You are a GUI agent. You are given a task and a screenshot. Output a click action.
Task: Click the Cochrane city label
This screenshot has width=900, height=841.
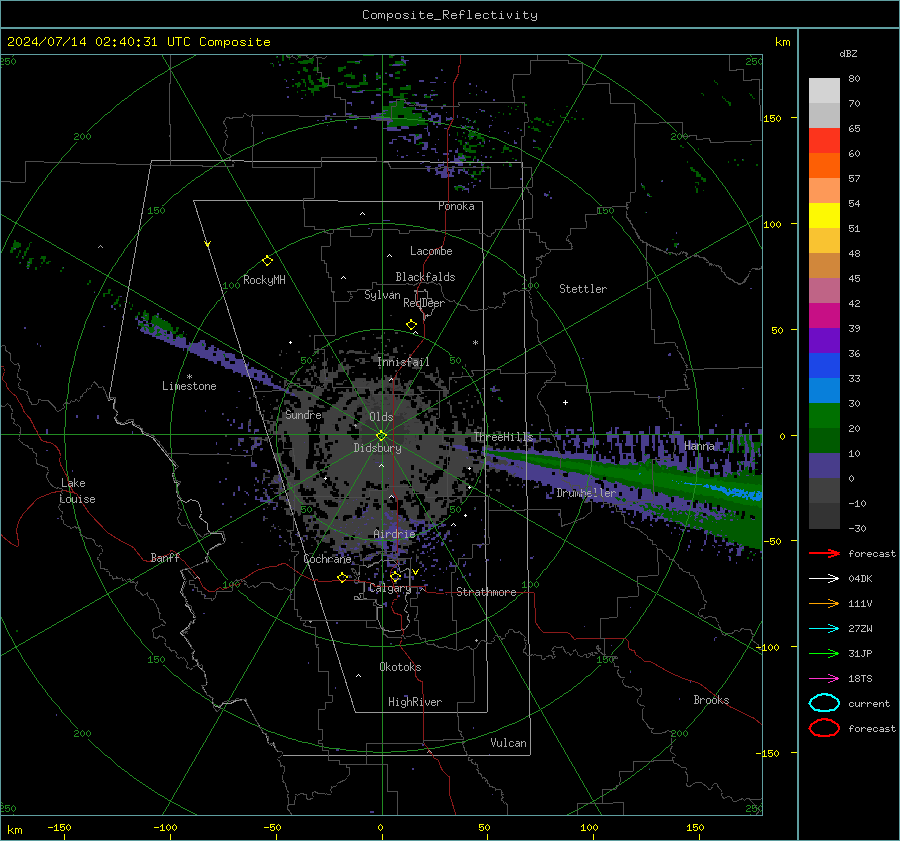(x=327, y=559)
